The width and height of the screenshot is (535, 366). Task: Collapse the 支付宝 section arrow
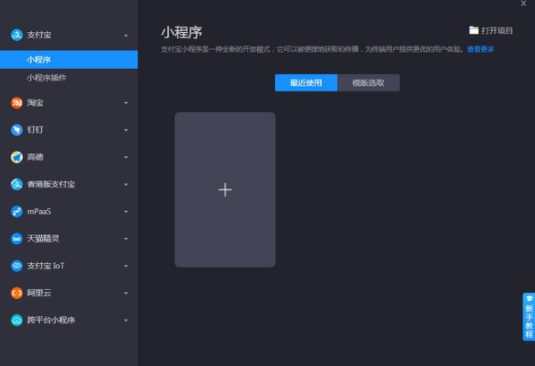(x=126, y=35)
